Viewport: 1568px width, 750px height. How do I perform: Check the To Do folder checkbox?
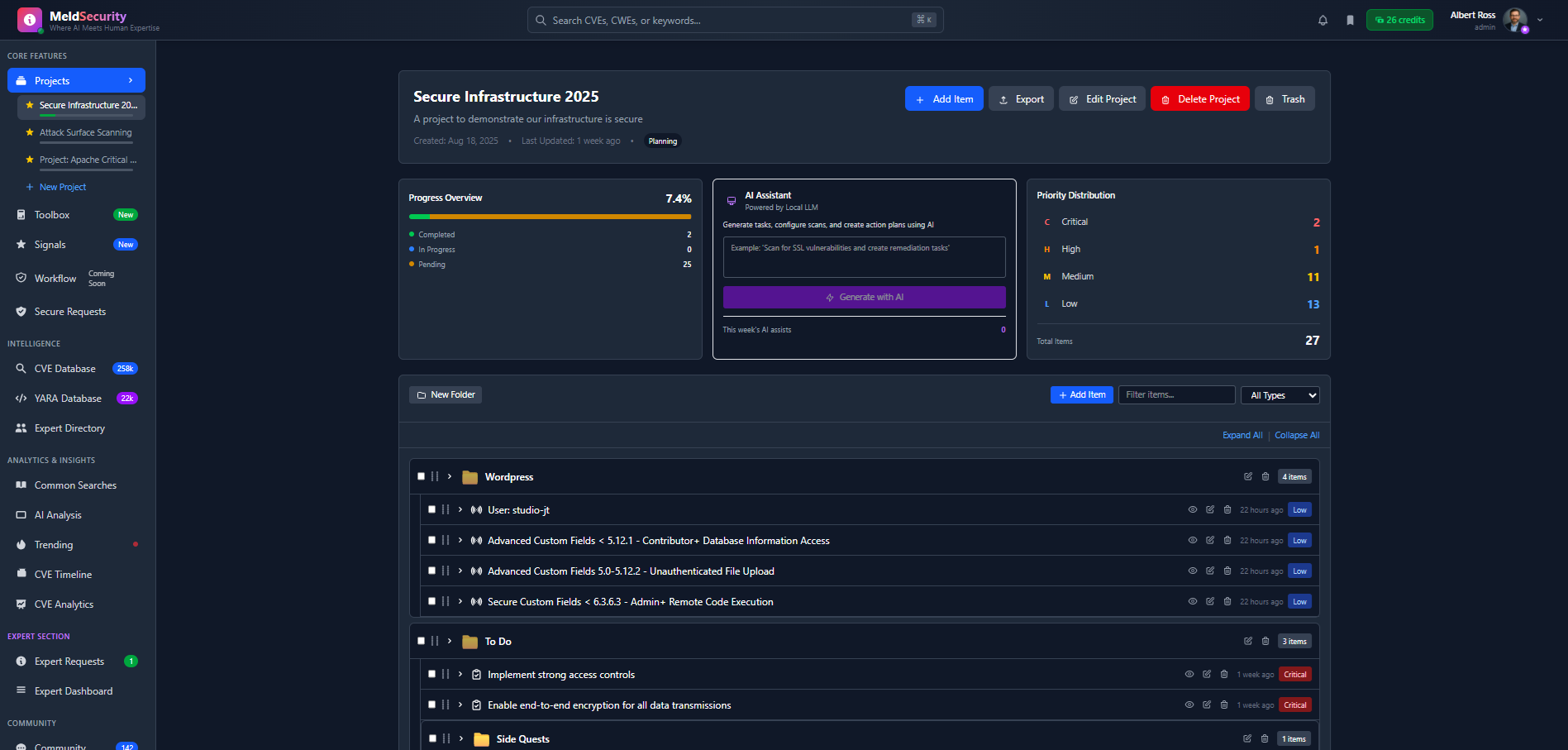click(x=421, y=641)
